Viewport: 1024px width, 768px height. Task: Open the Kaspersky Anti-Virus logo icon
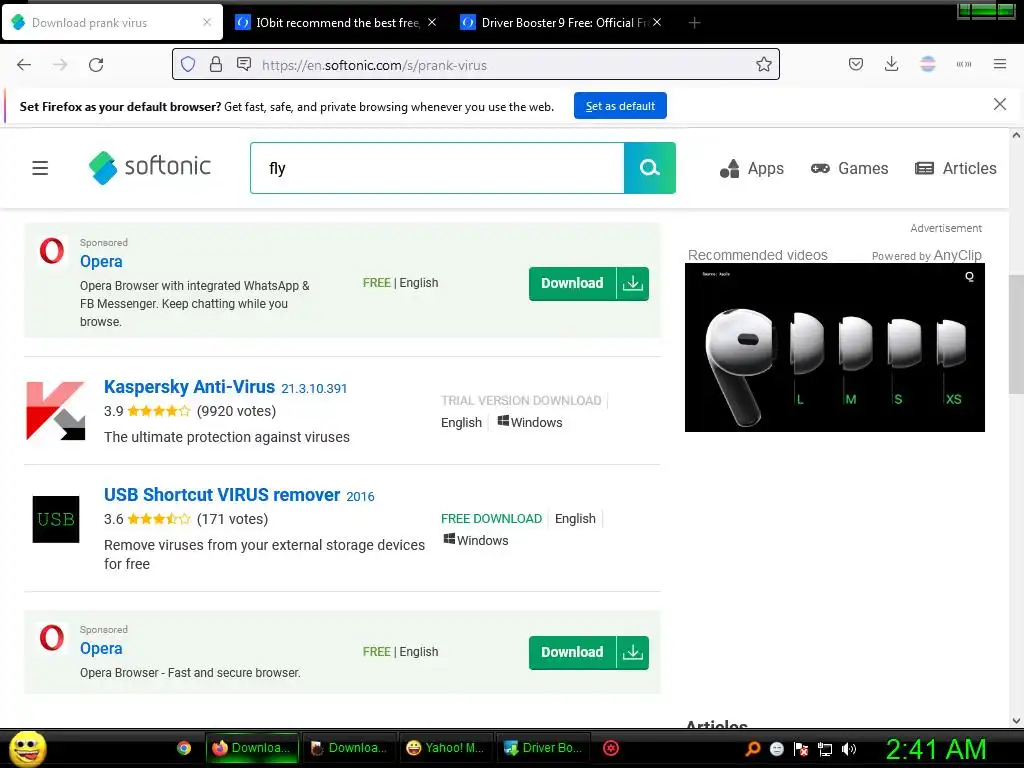56,411
